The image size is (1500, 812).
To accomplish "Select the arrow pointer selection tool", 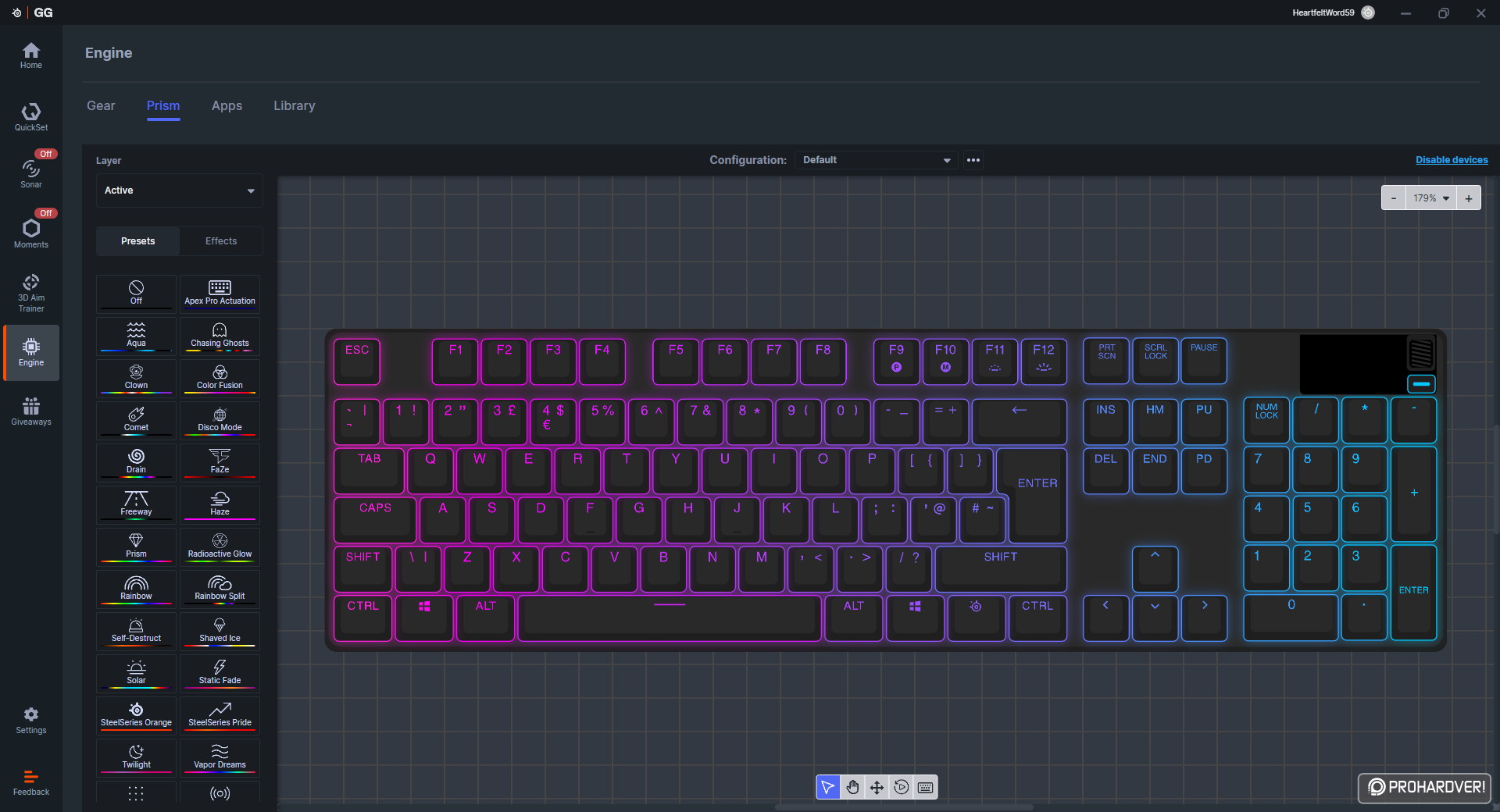I will [828, 787].
